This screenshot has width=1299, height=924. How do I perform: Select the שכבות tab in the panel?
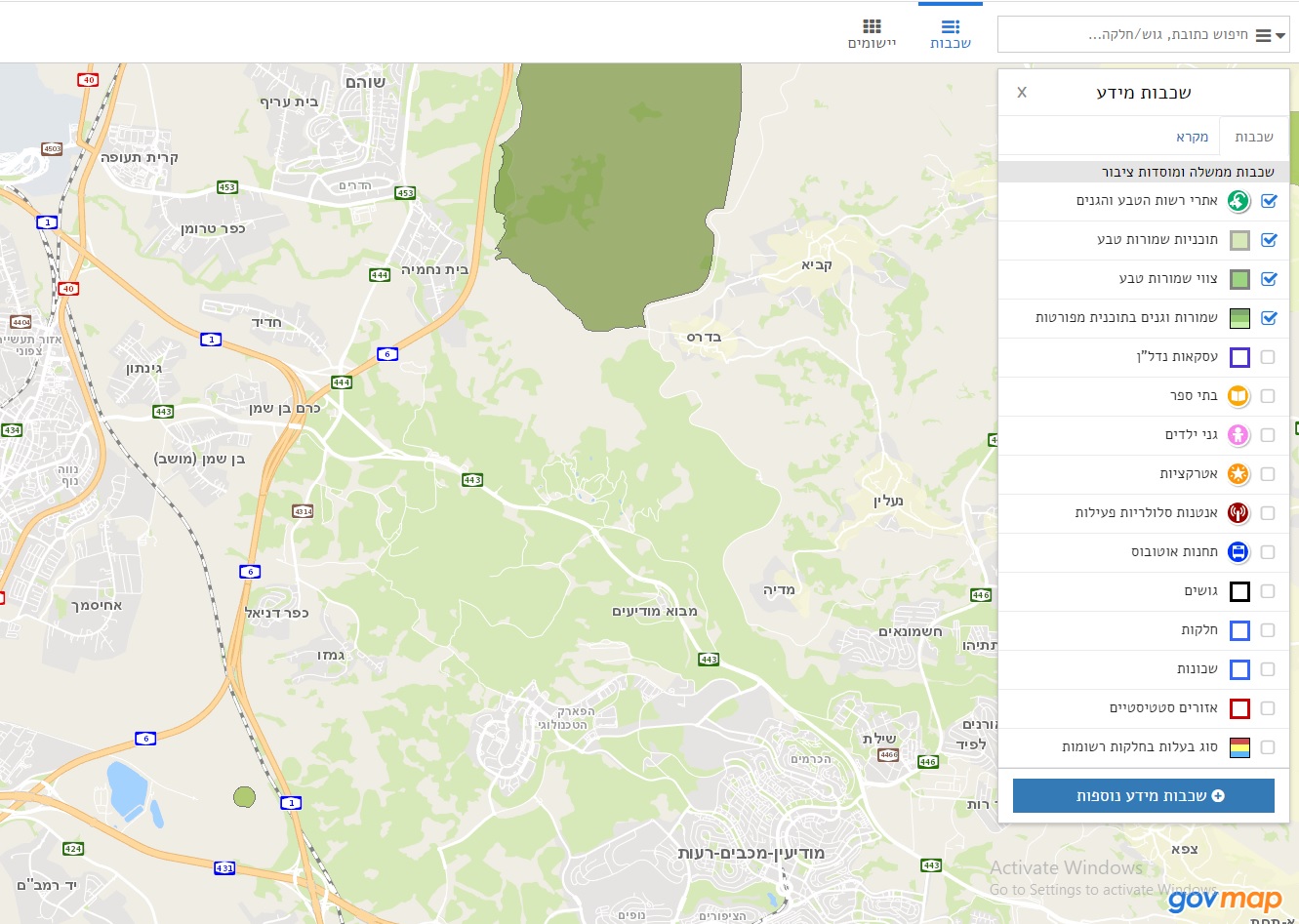[1254, 137]
